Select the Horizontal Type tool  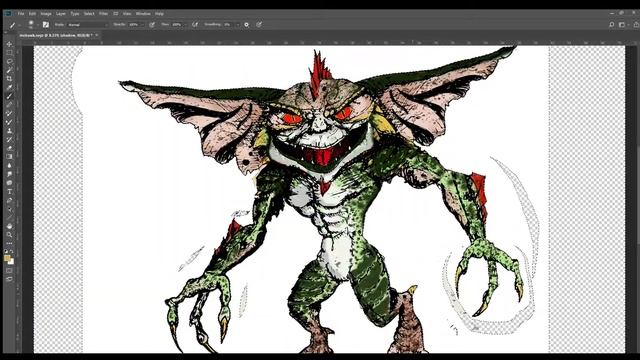(9, 191)
